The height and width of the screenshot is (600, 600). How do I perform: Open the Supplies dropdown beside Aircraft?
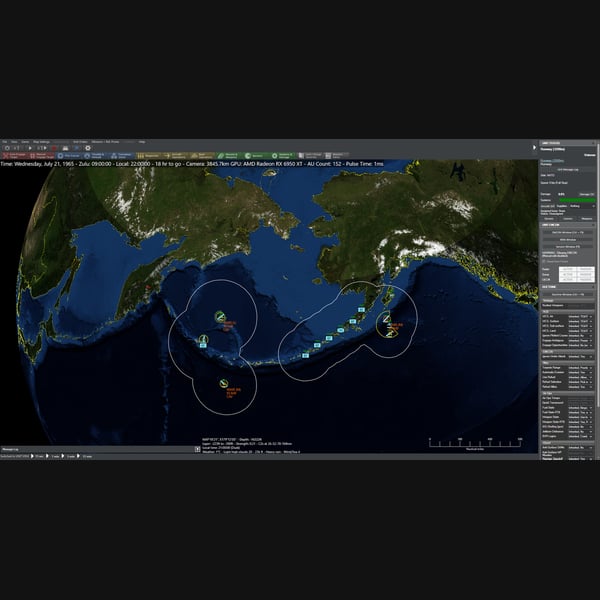click(x=582, y=206)
